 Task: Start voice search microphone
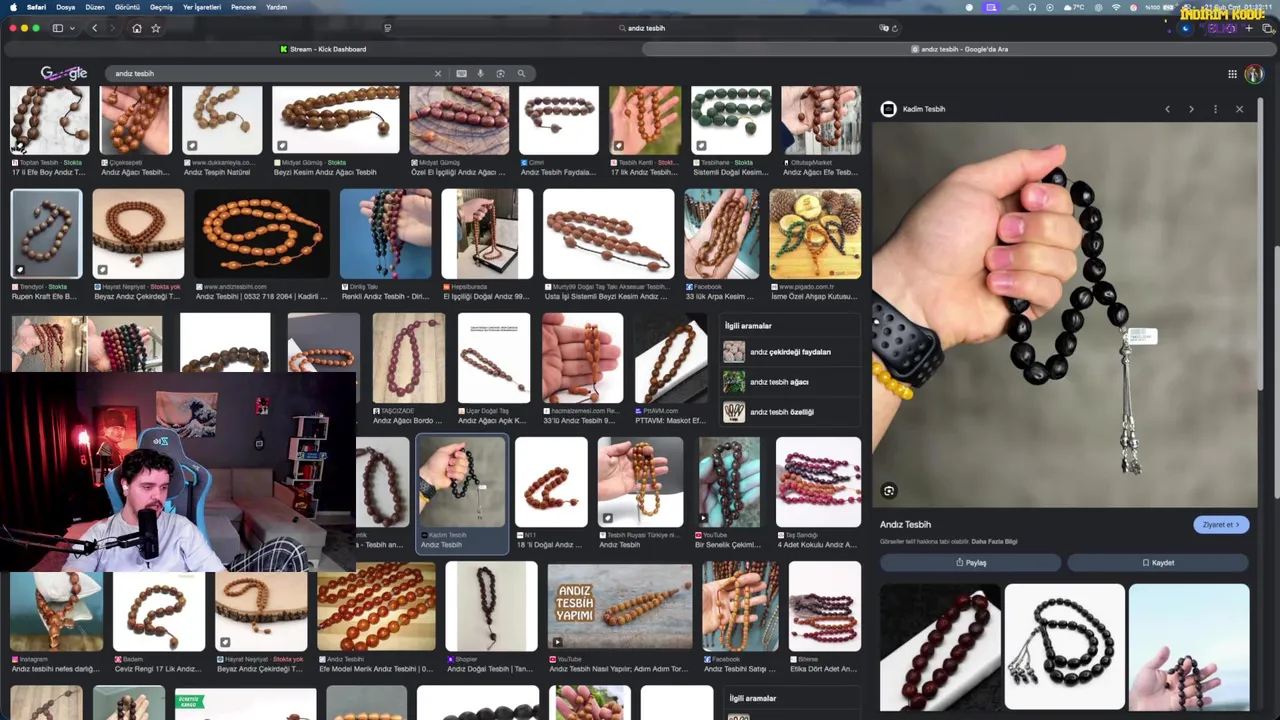coord(481,73)
